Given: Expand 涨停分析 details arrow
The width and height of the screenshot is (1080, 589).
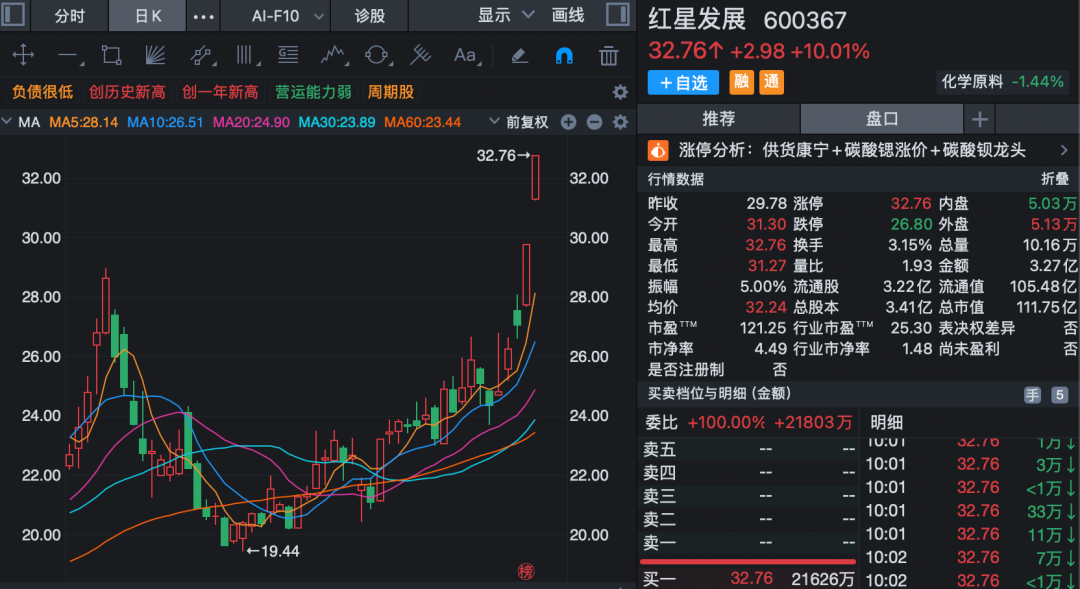Looking at the screenshot, I should coord(1064,150).
